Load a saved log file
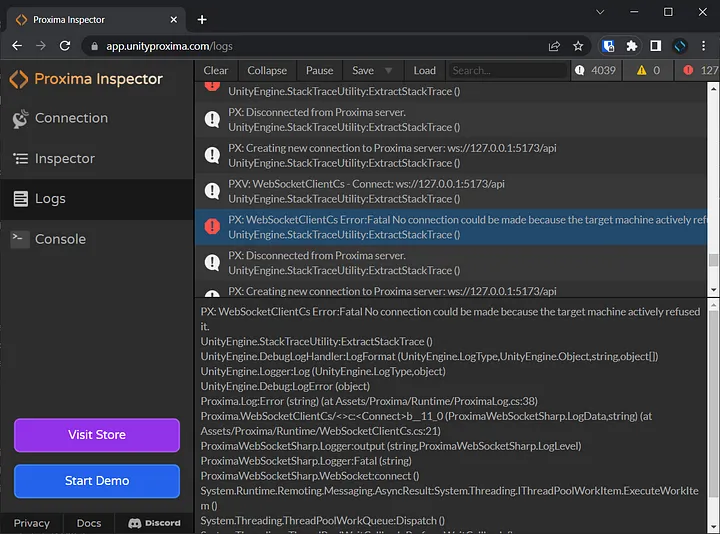 pos(424,71)
